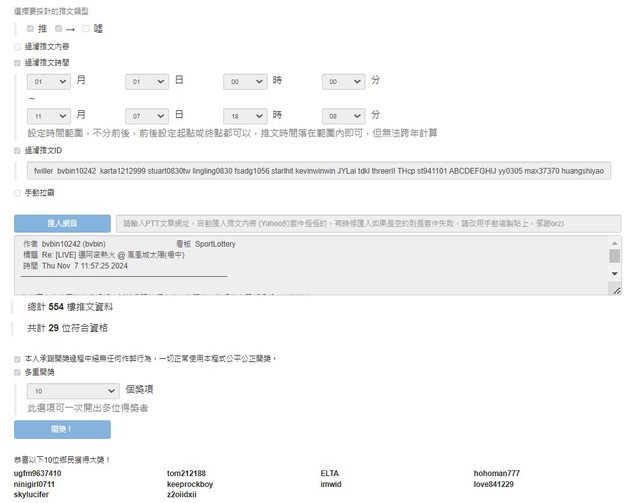The image size is (640, 503).
Task: Enable the 過濾推文內容 filter checkbox
Action: [17, 46]
